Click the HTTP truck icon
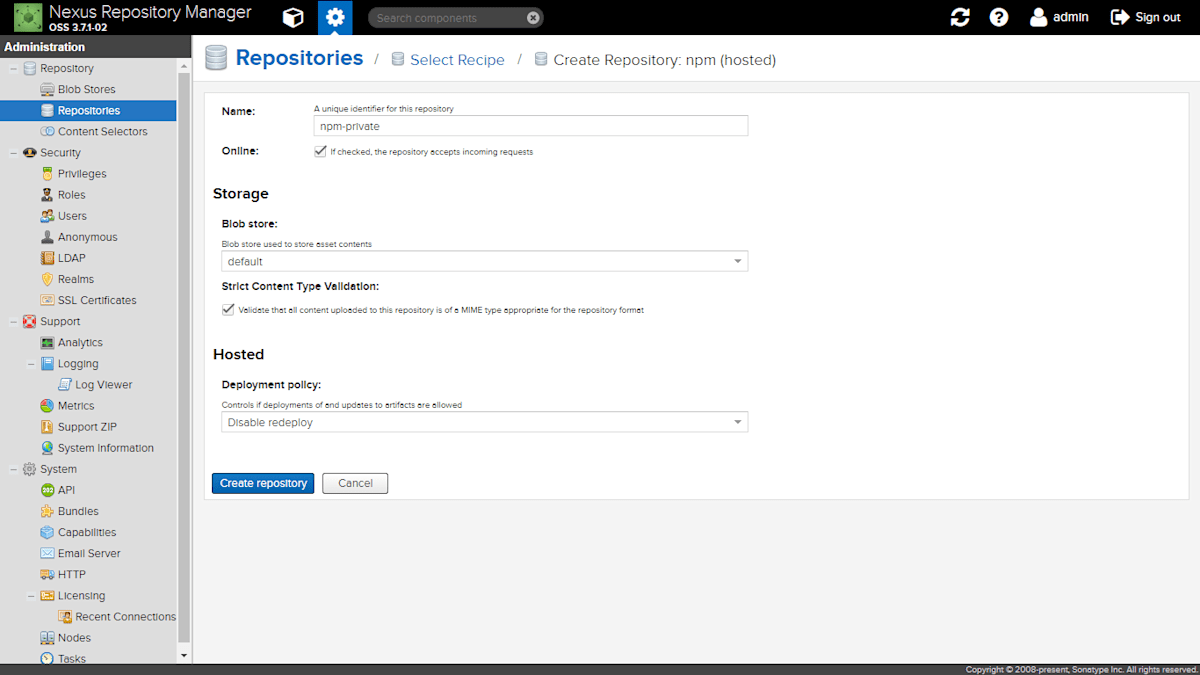The height and width of the screenshot is (675, 1200). tap(47, 574)
